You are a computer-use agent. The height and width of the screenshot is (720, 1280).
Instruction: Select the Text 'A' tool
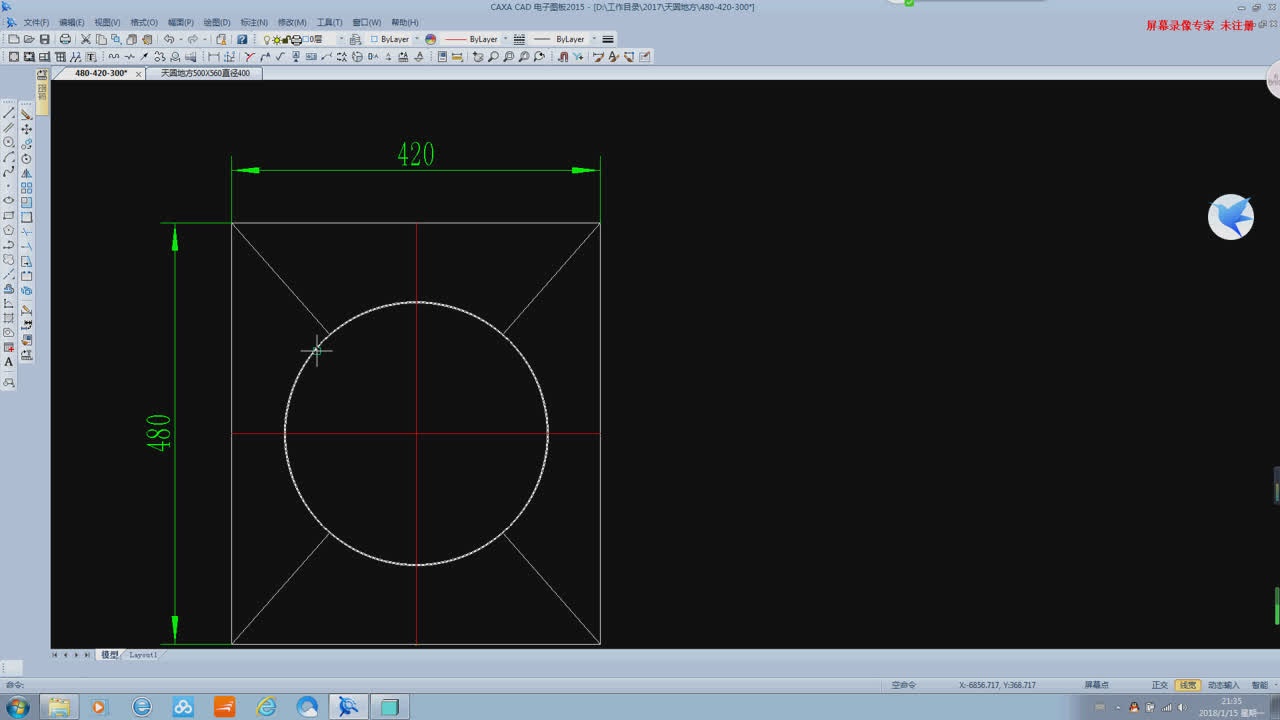[x=9, y=362]
